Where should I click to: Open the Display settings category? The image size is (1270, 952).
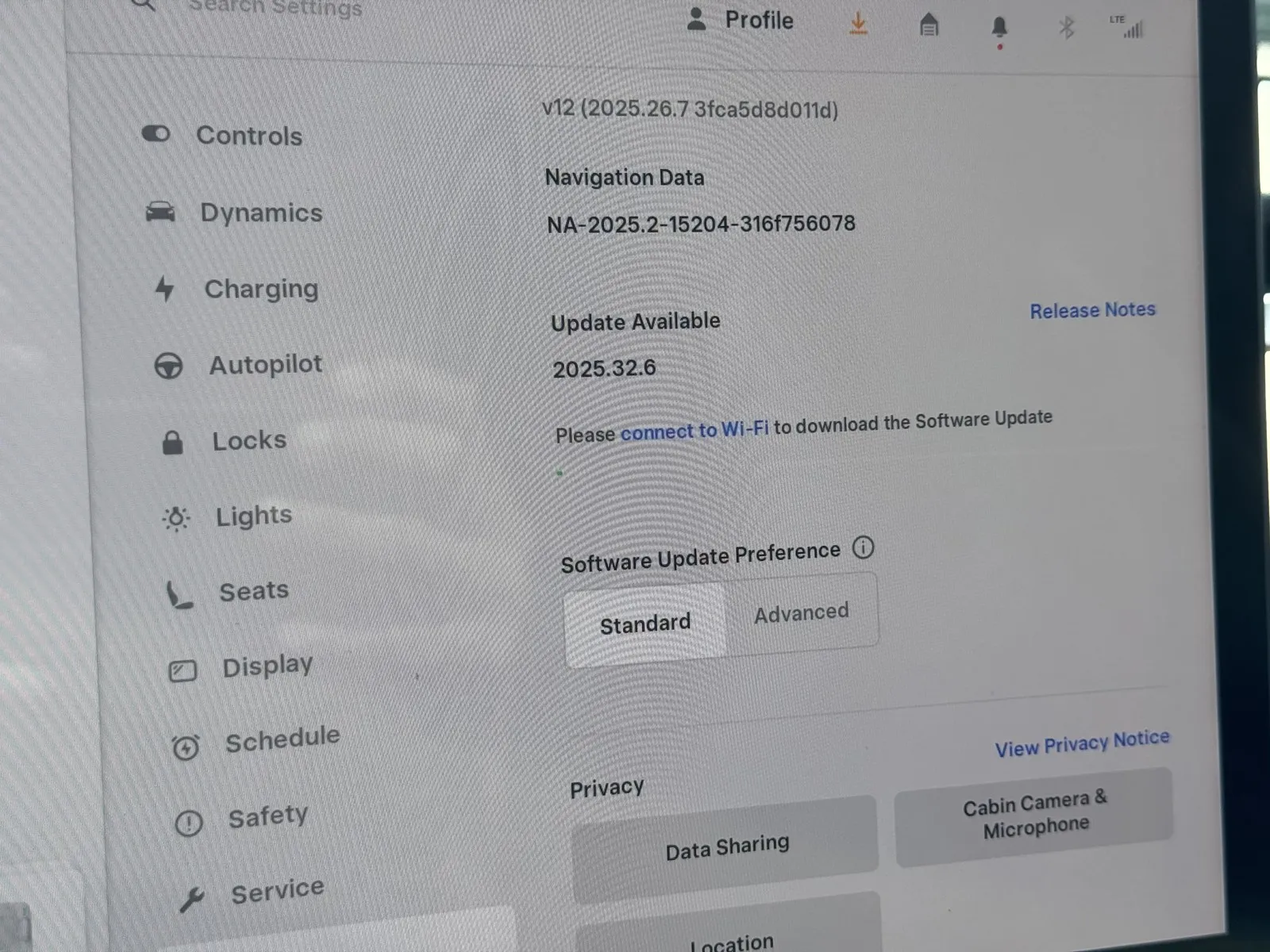point(267,666)
